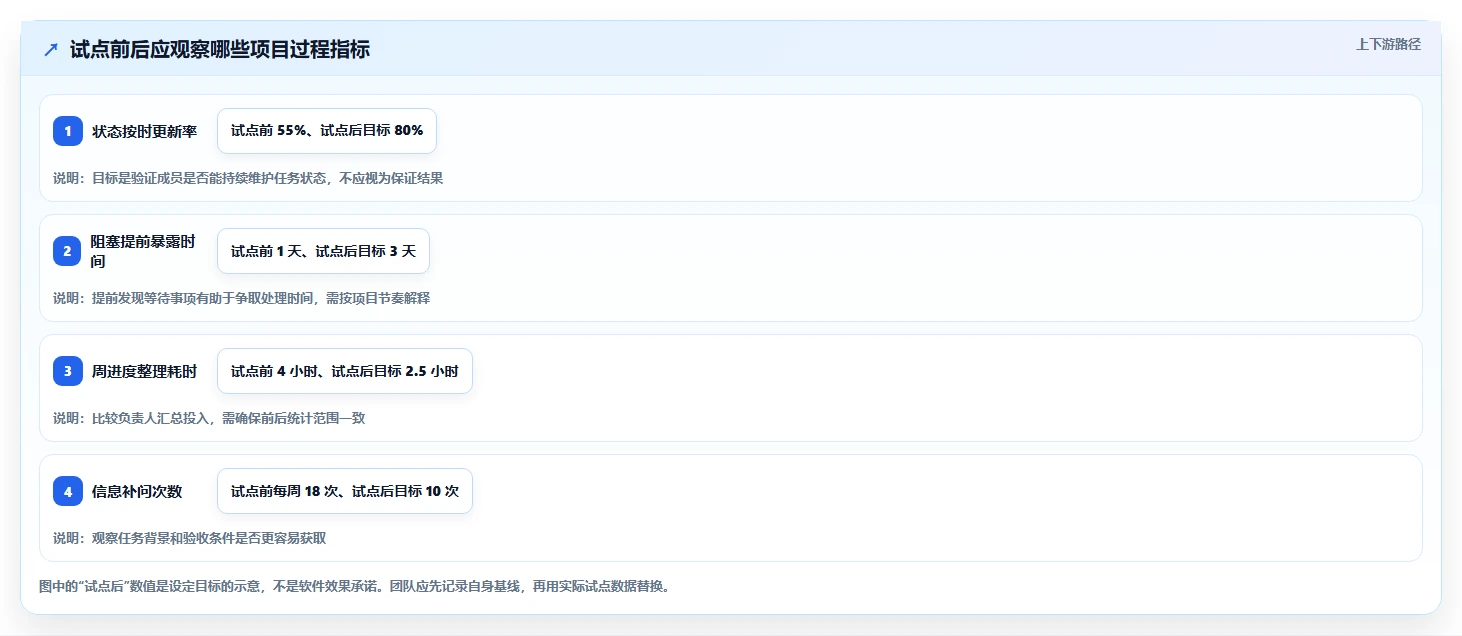Click the note about 持续维护任务状态
The image size is (1462, 636).
248,178
